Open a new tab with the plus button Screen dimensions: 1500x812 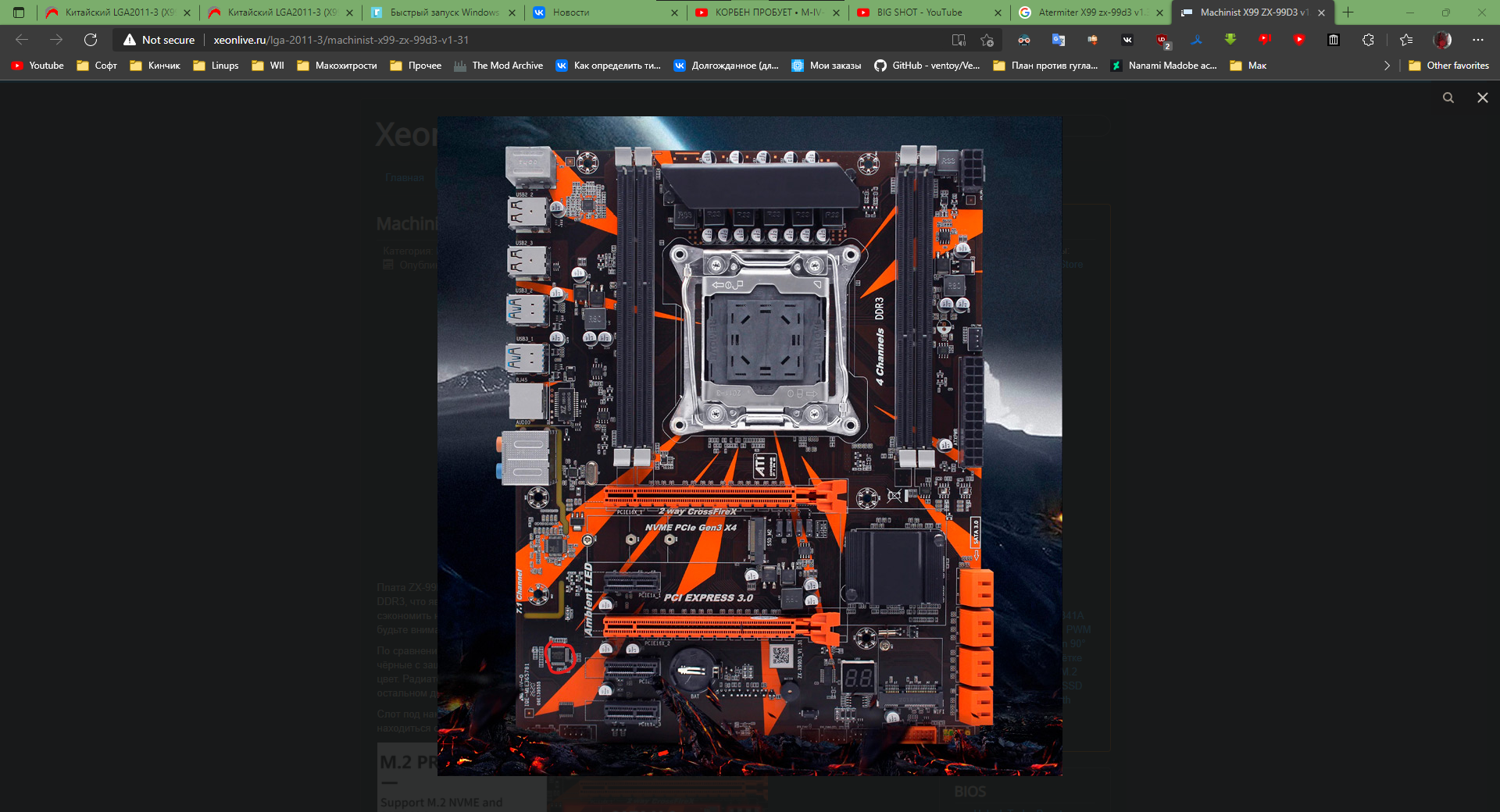[1348, 12]
